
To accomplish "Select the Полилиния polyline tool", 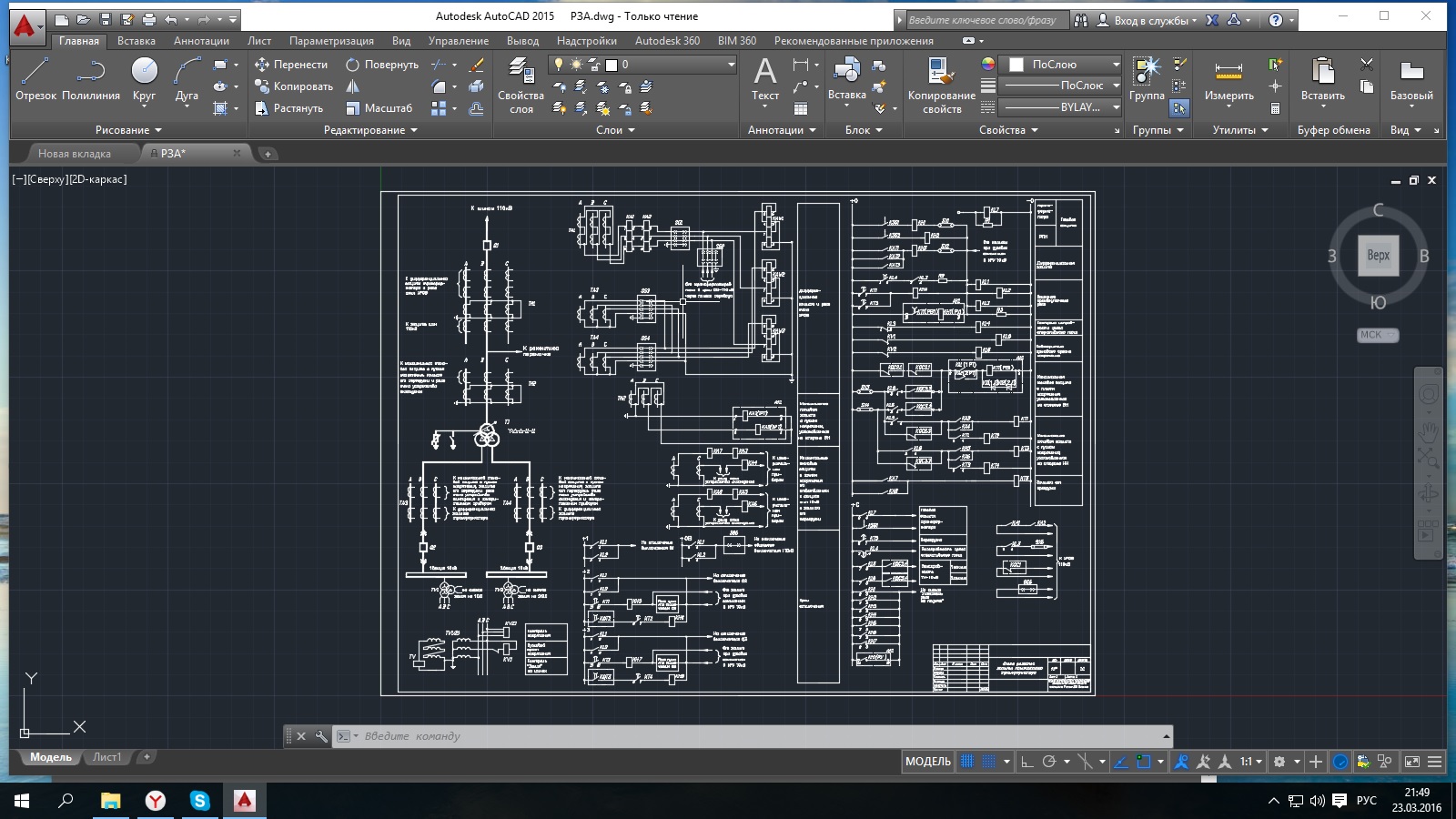I will 90,78.
